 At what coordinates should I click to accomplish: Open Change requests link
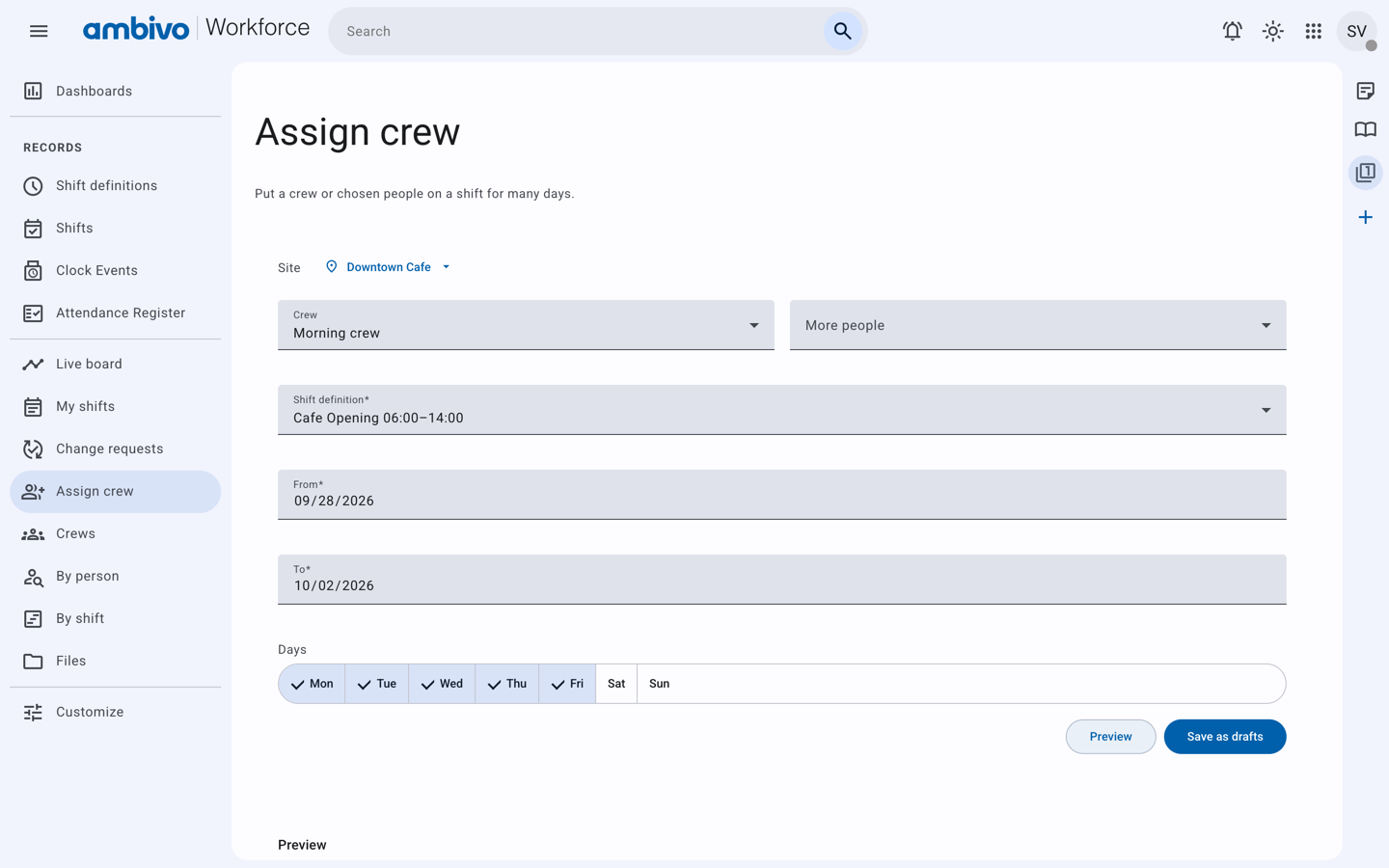pyautogui.click(x=115, y=448)
